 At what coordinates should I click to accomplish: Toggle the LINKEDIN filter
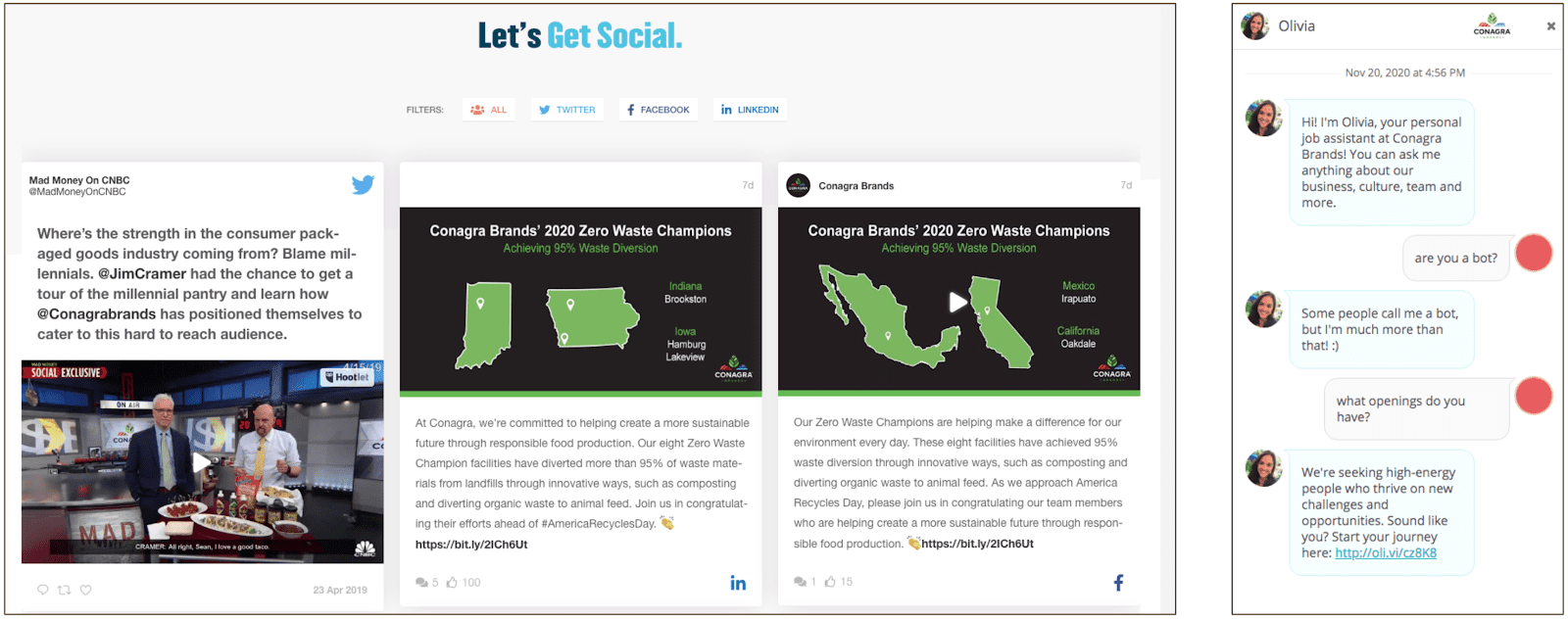pyautogui.click(x=749, y=109)
